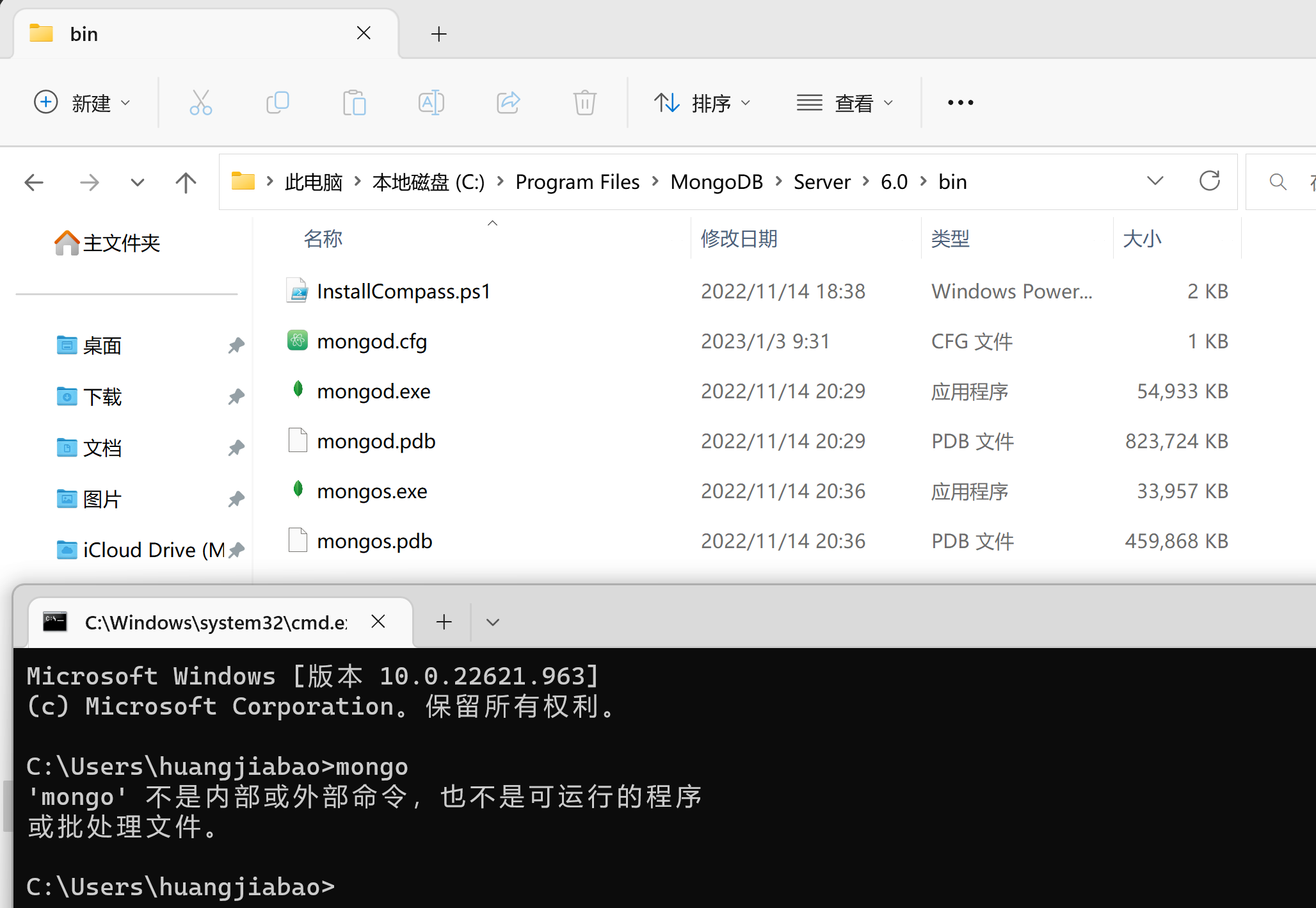Open the 排序 sort dropdown
The height and width of the screenshot is (908, 1316).
pyautogui.click(x=702, y=102)
